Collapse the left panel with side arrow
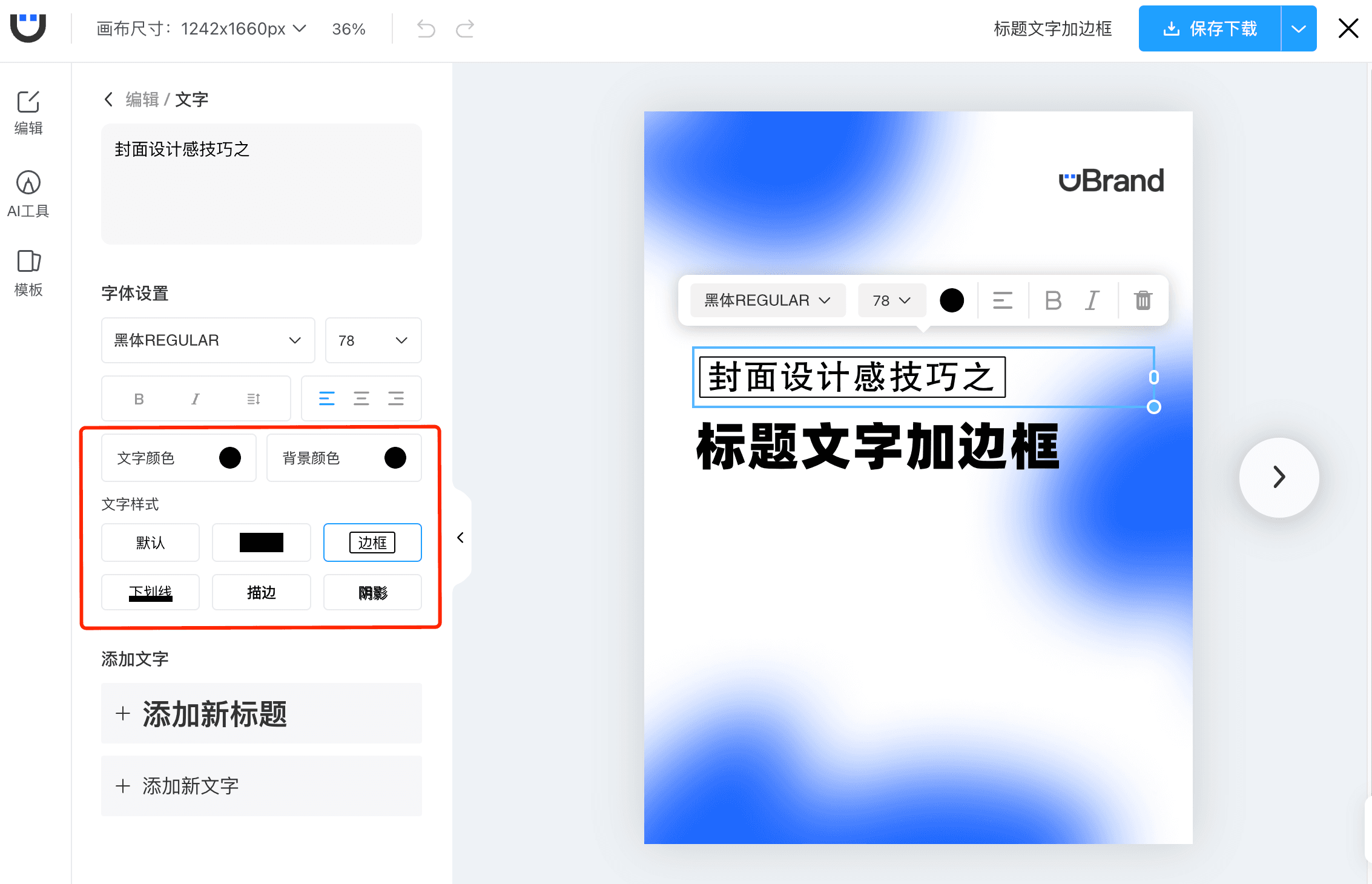This screenshot has width=1372, height=884. 460,538
